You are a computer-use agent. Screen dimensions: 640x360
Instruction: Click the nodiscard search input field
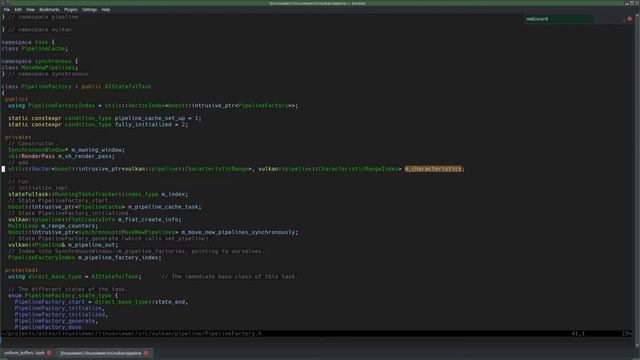click(x=558, y=19)
